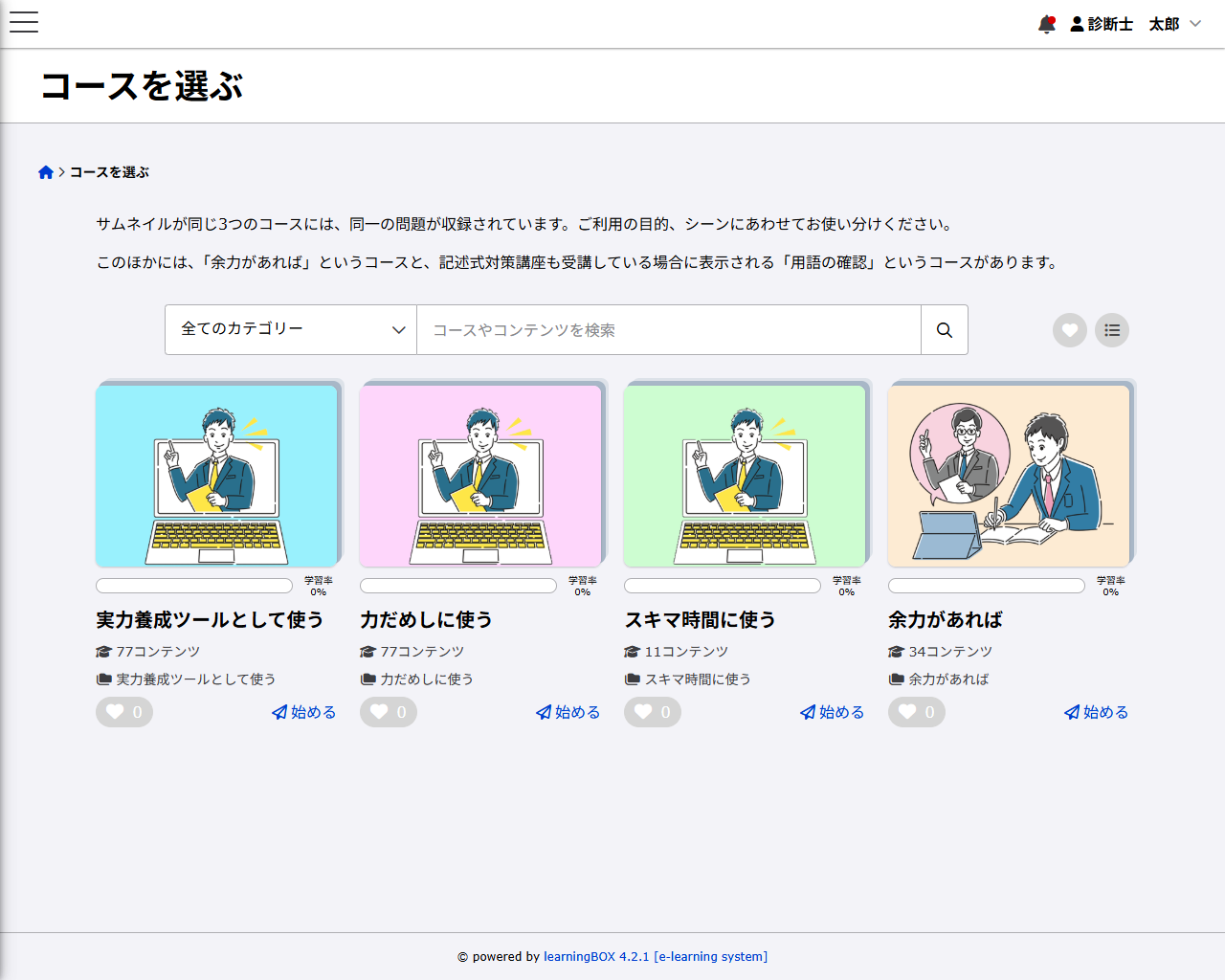1225x980 pixels.
Task: Show only favorited courses with the heart icon
Action: [1069, 329]
